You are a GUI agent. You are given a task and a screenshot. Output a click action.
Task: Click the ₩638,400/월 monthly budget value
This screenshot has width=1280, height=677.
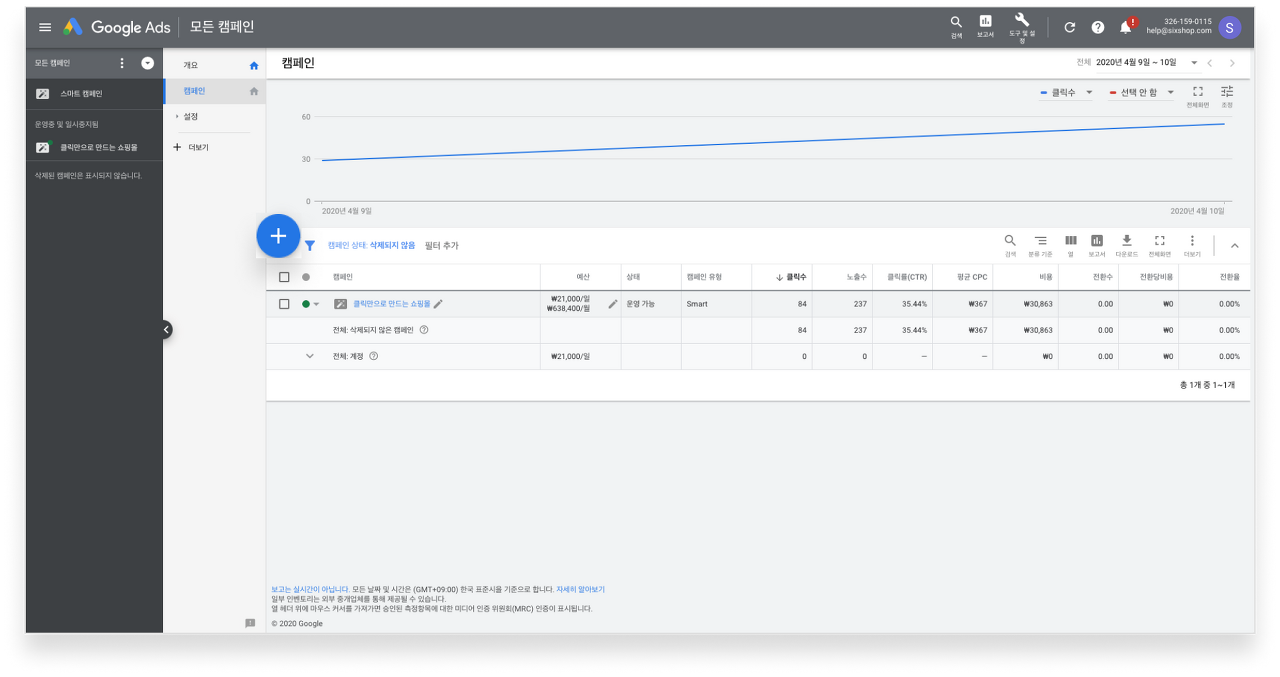tap(570, 309)
